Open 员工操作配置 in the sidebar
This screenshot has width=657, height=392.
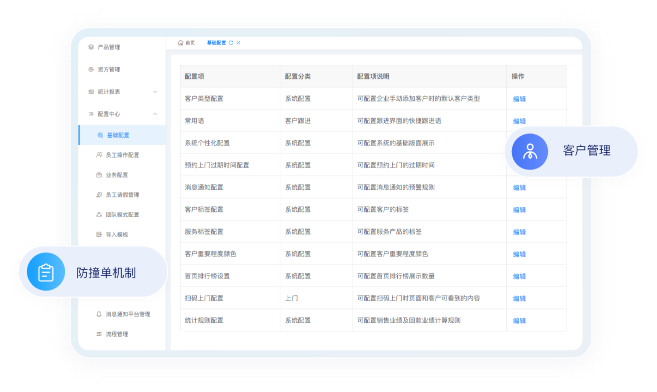pyautogui.click(x=122, y=155)
